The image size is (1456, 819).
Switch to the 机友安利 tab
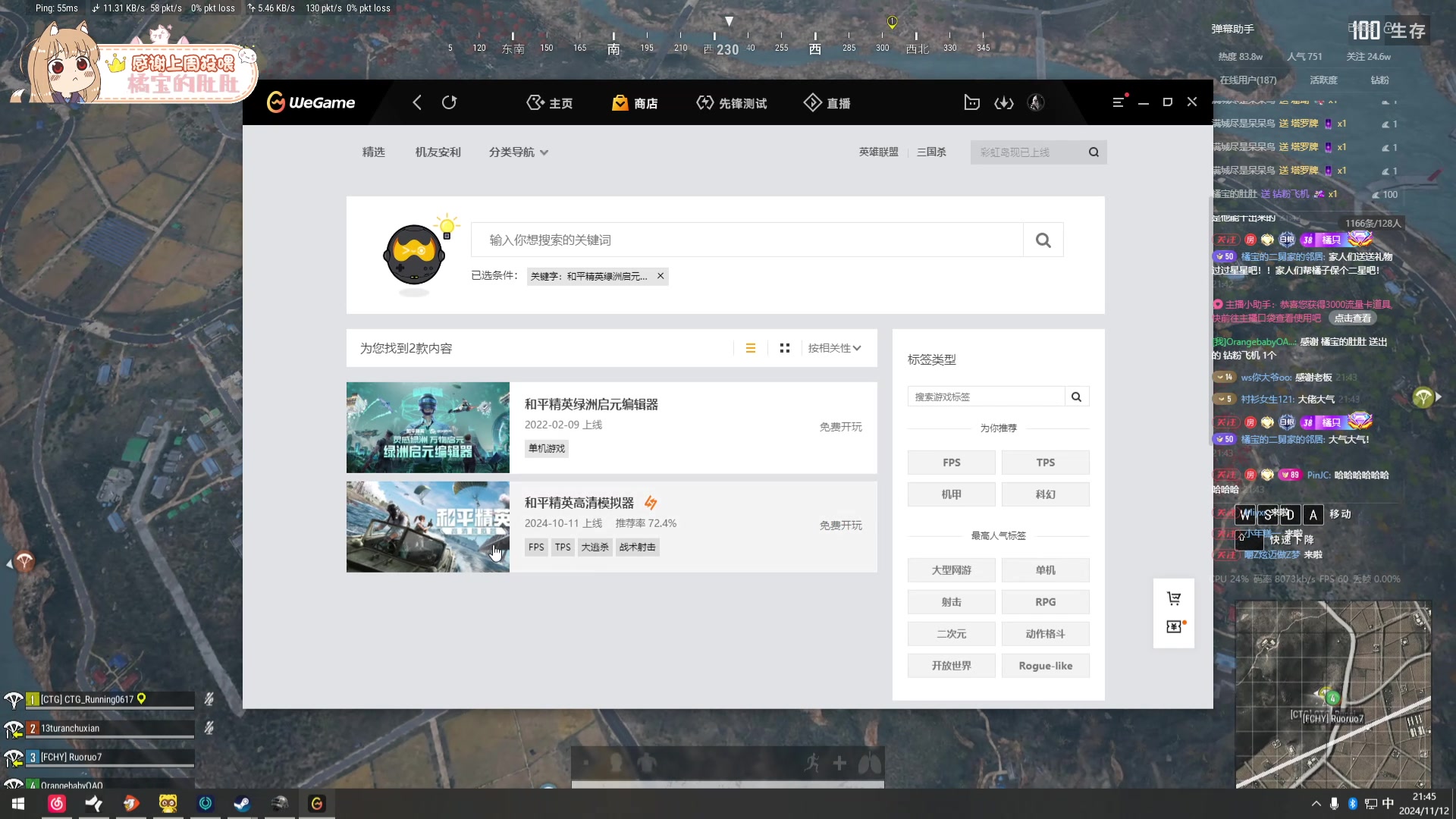[x=438, y=152]
